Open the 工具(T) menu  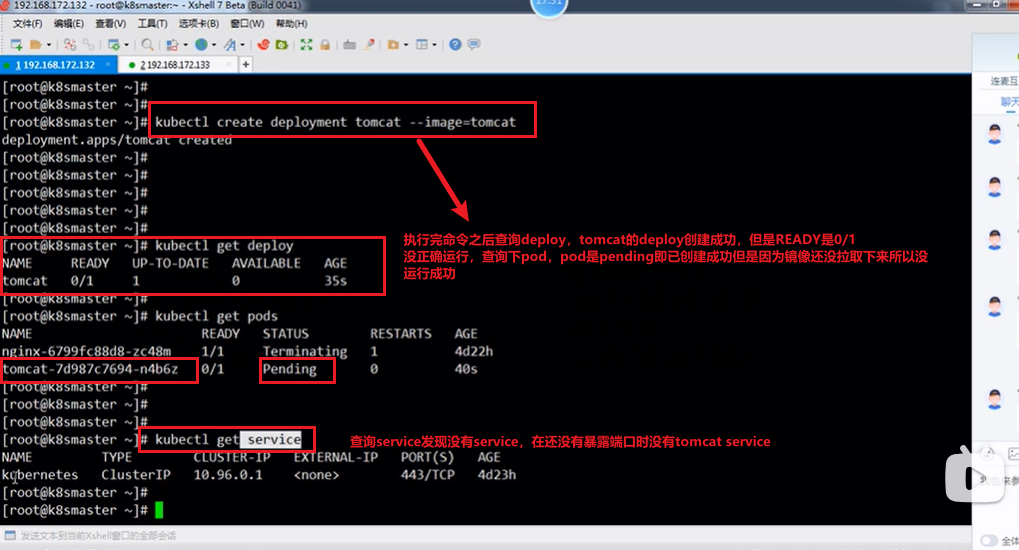pyautogui.click(x=152, y=23)
